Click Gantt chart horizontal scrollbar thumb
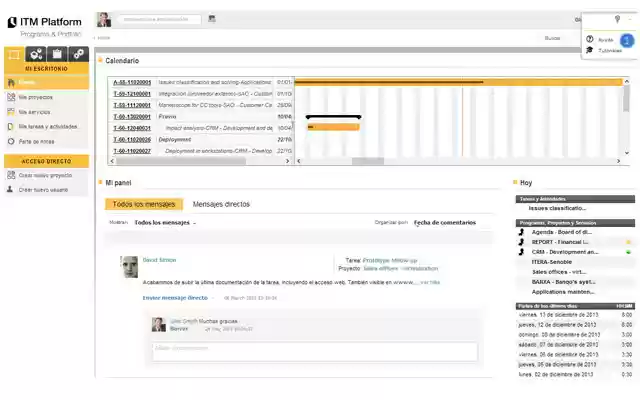 click(368, 161)
